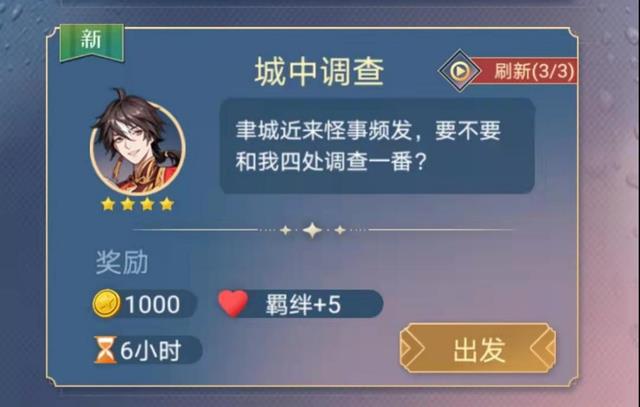Viewport: 640px width, 407px height.
Task: Click the orange hourglass timer icon
Action: click(x=105, y=350)
